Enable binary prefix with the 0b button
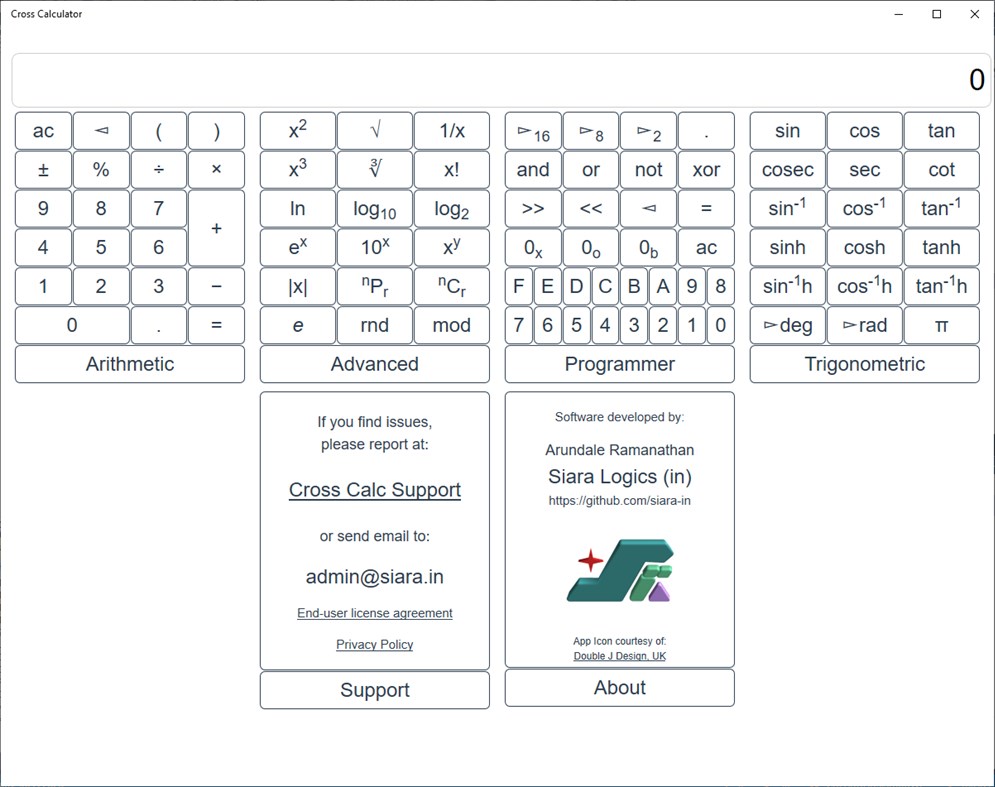The height and width of the screenshot is (787, 995). click(x=649, y=247)
